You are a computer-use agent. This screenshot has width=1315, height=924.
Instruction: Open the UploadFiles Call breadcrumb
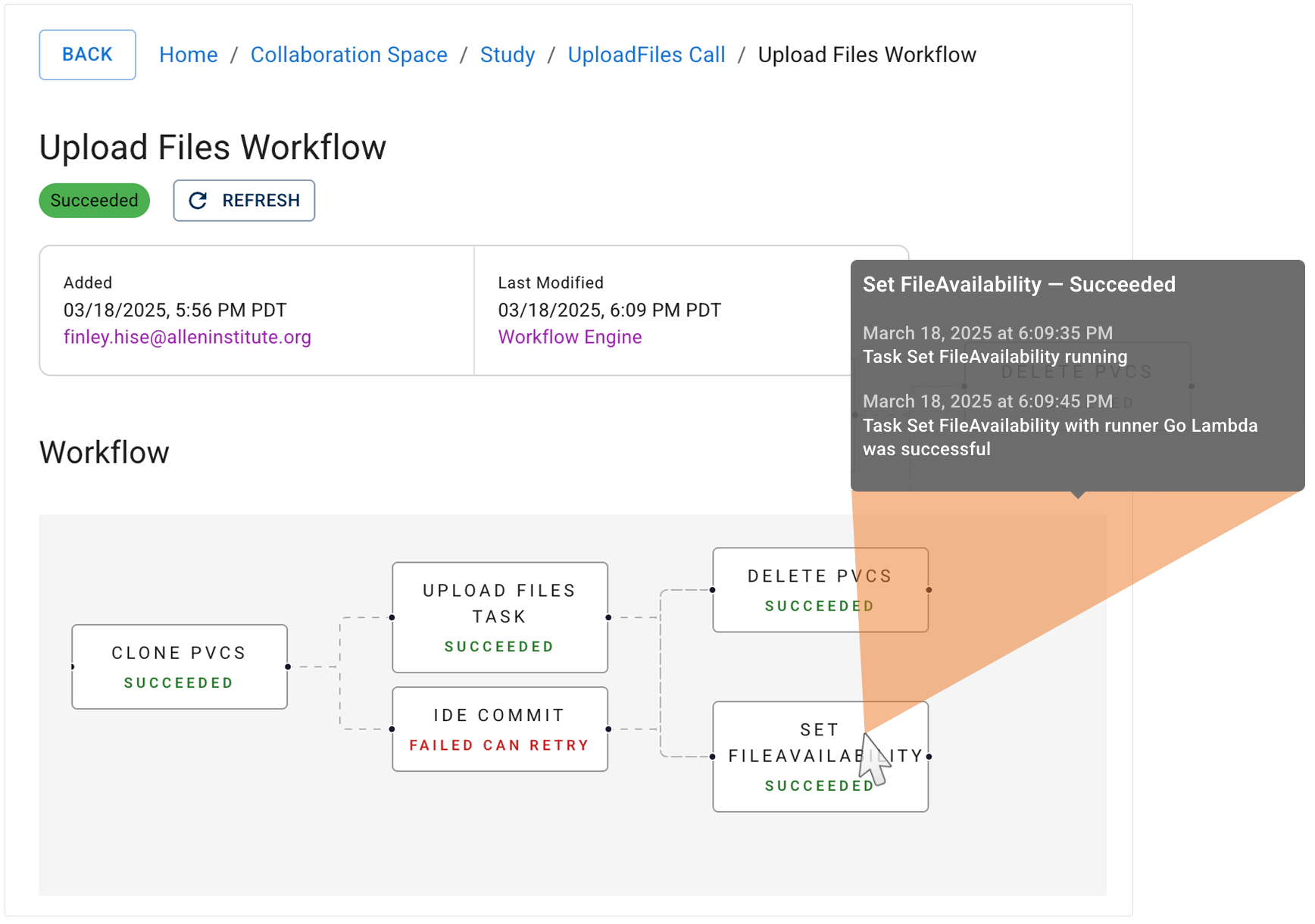pos(646,55)
